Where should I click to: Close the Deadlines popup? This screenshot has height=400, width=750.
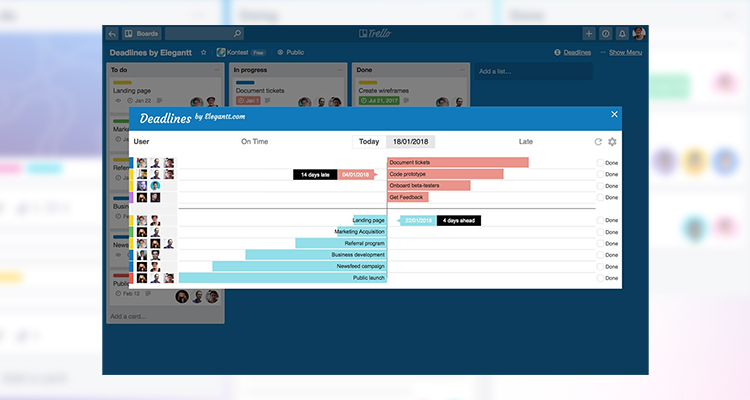click(x=614, y=114)
